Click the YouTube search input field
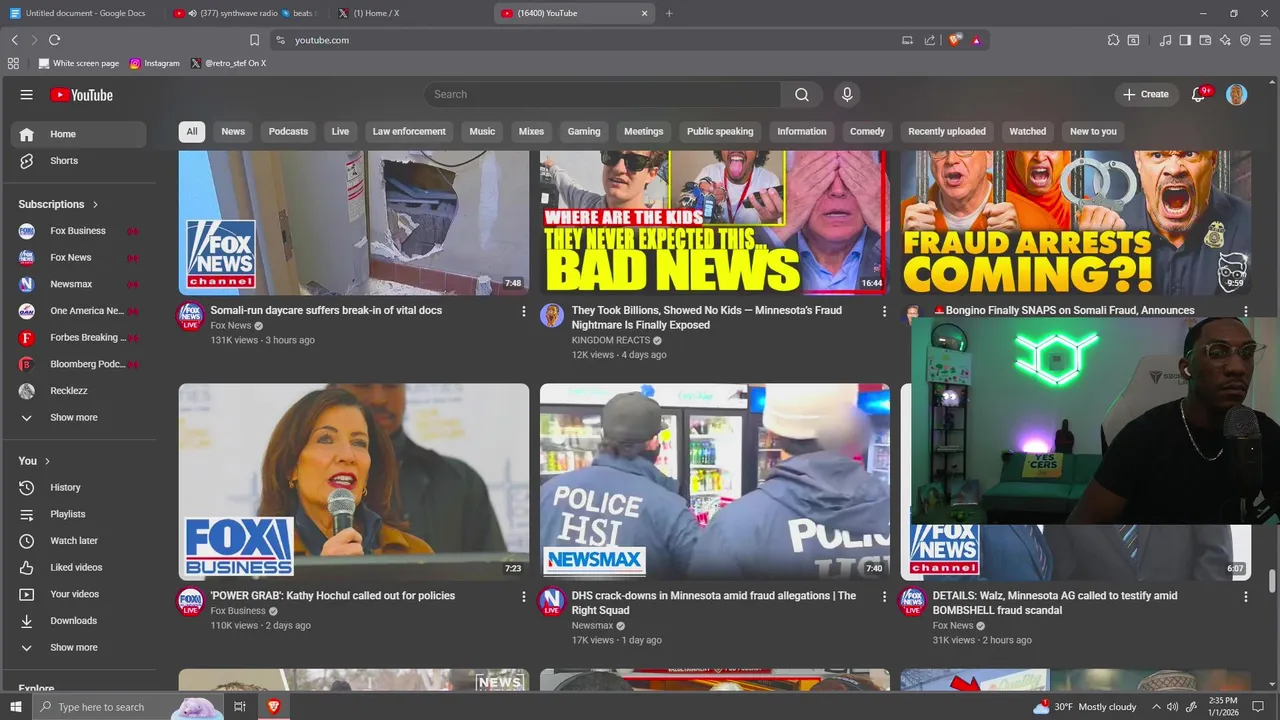This screenshot has height=720, width=1280. (603, 94)
